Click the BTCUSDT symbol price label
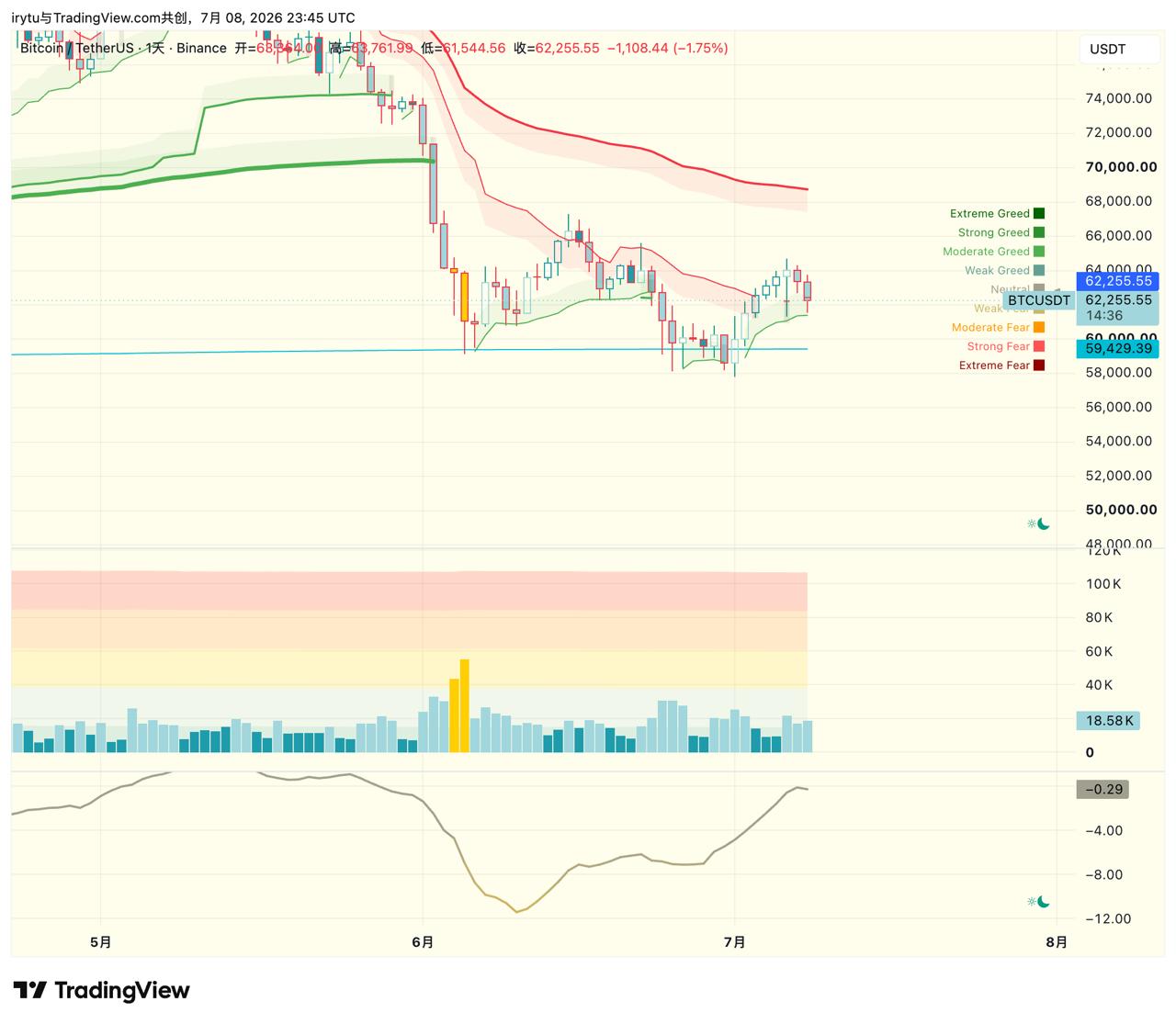The image size is (1176, 1024). click(1038, 300)
